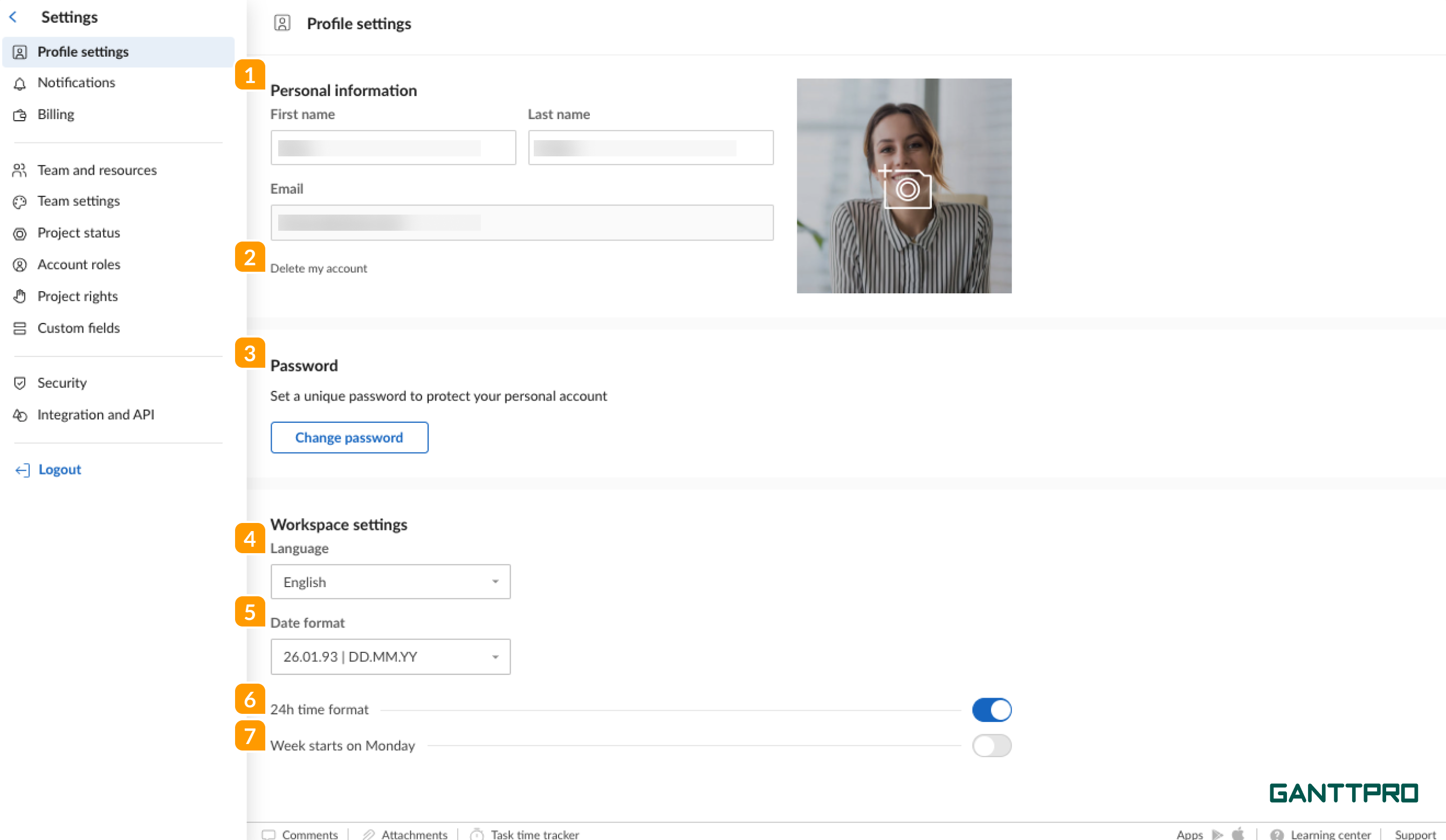Open the Date format dropdown
Screen dimensions: 1446x840
tap(390, 656)
